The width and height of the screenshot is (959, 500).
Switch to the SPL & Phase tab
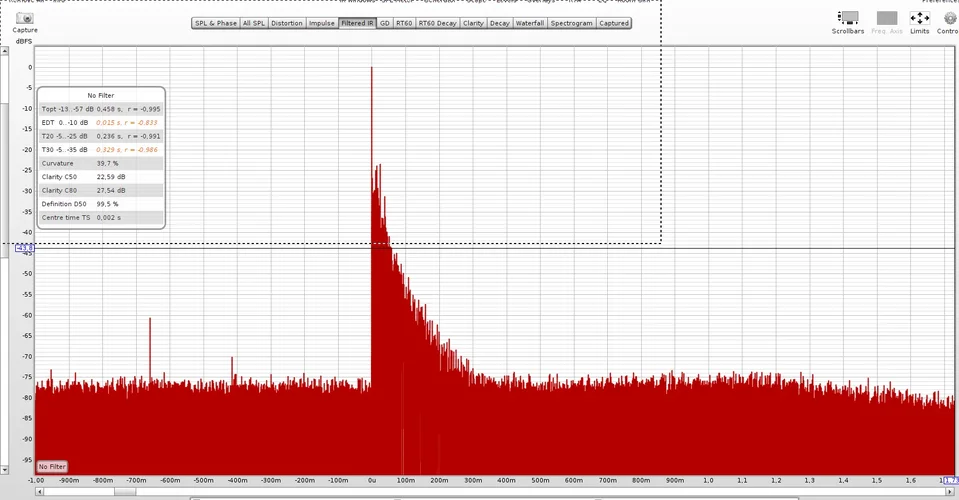[x=216, y=23]
